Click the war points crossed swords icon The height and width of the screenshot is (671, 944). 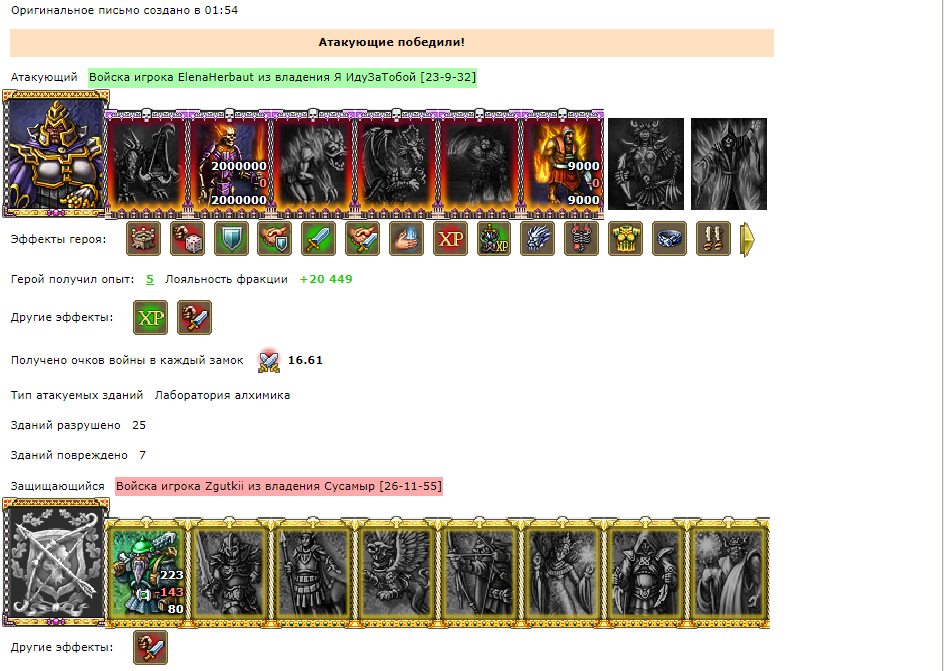click(x=269, y=360)
